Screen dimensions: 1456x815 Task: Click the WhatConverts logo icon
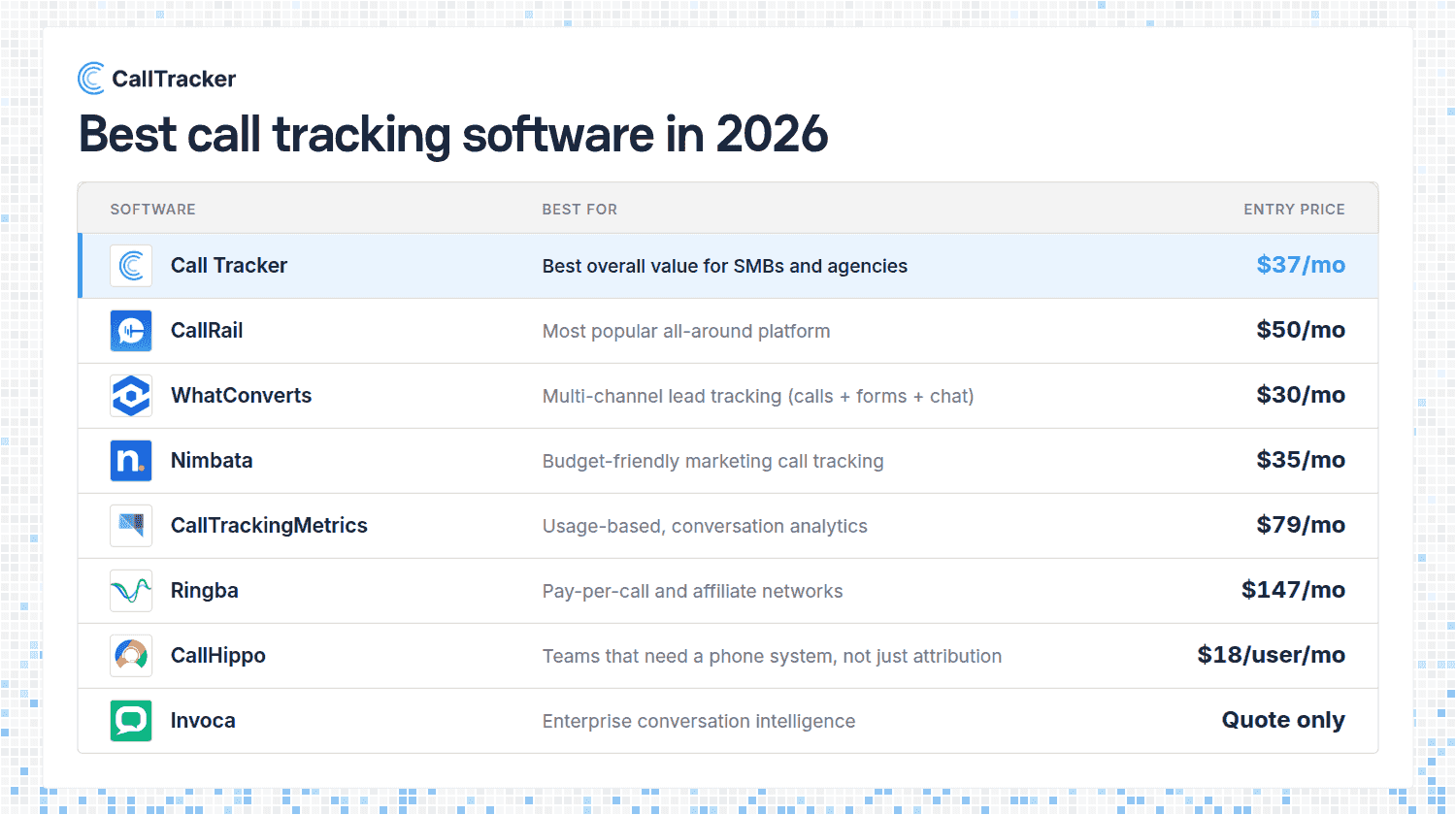[131, 396]
